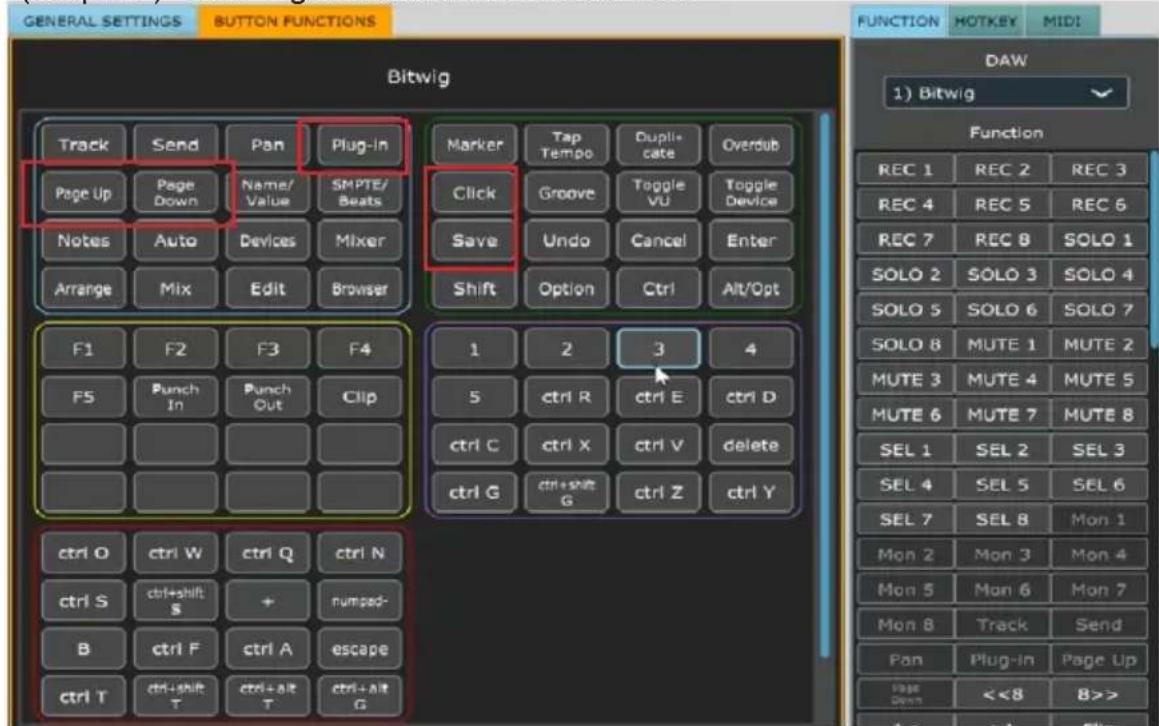
Task: Select the Function tab
Action: (x=898, y=21)
